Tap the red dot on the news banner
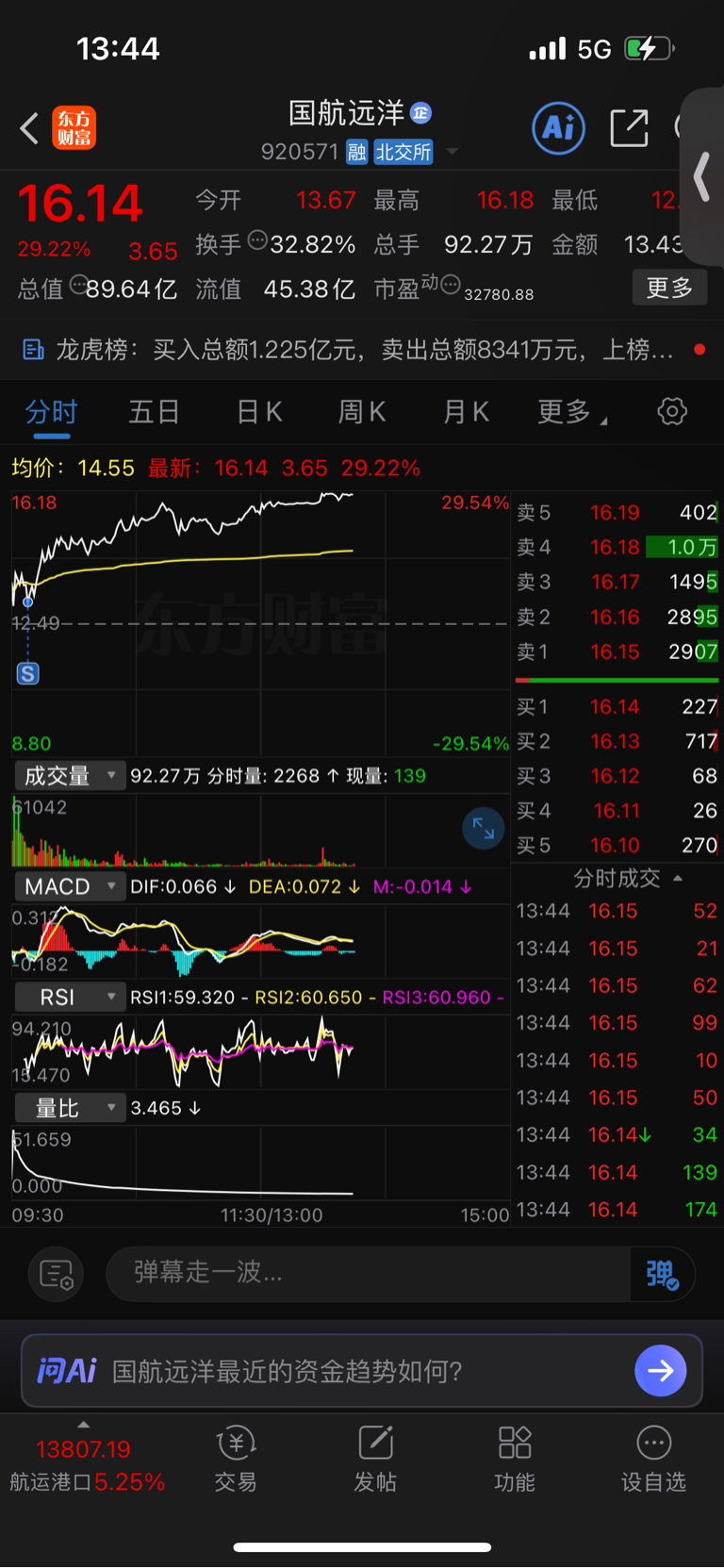The width and height of the screenshot is (724, 1568). (x=699, y=350)
